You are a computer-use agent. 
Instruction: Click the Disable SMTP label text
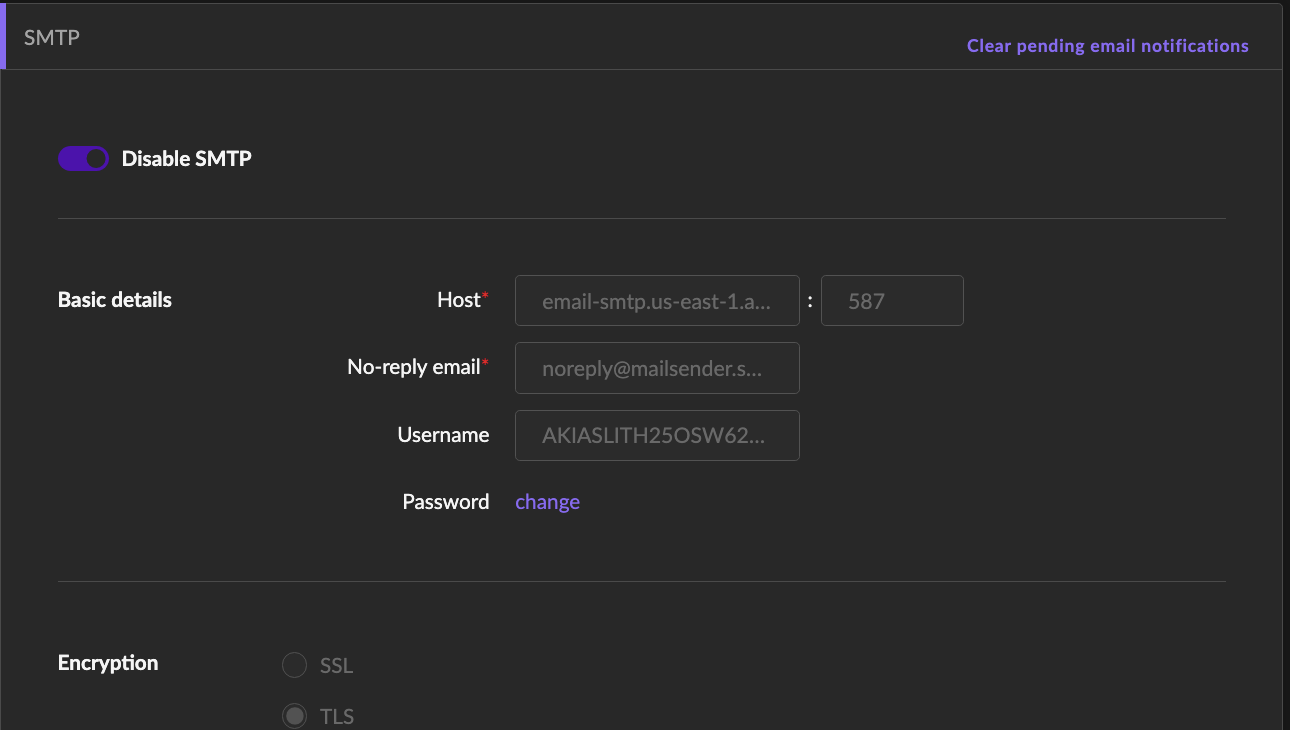pyautogui.click(x=186, y=159)
